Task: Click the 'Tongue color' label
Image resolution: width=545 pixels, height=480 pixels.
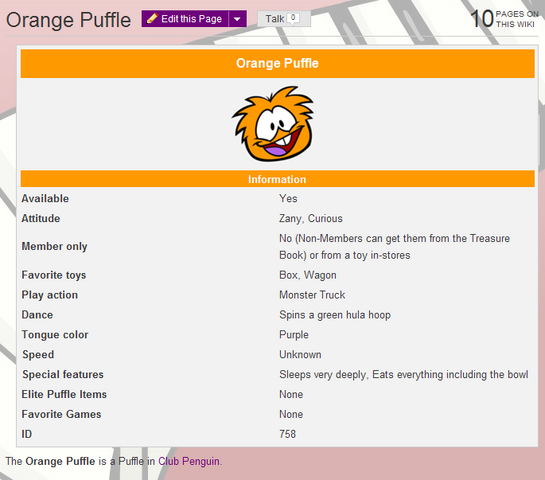Action: [x=55, y=334]
